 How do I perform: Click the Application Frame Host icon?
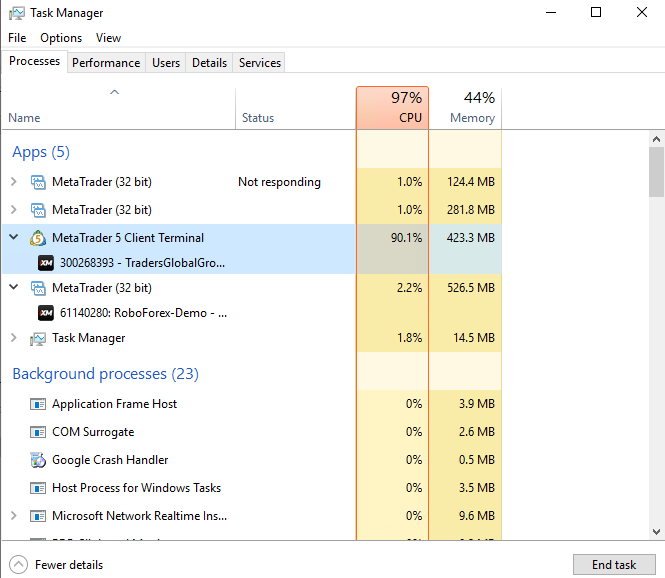point(38,404)
